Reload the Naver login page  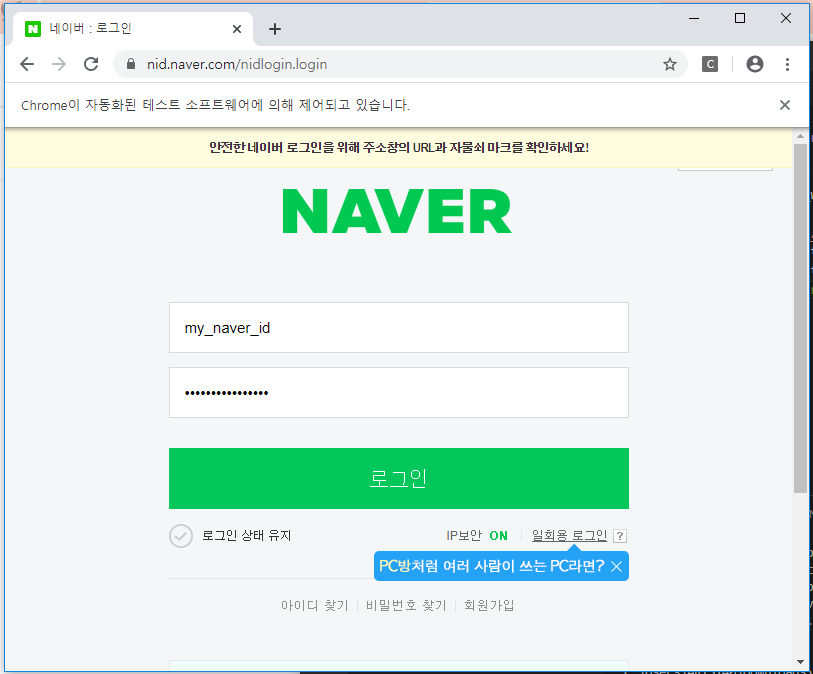(x=91, y=64)
